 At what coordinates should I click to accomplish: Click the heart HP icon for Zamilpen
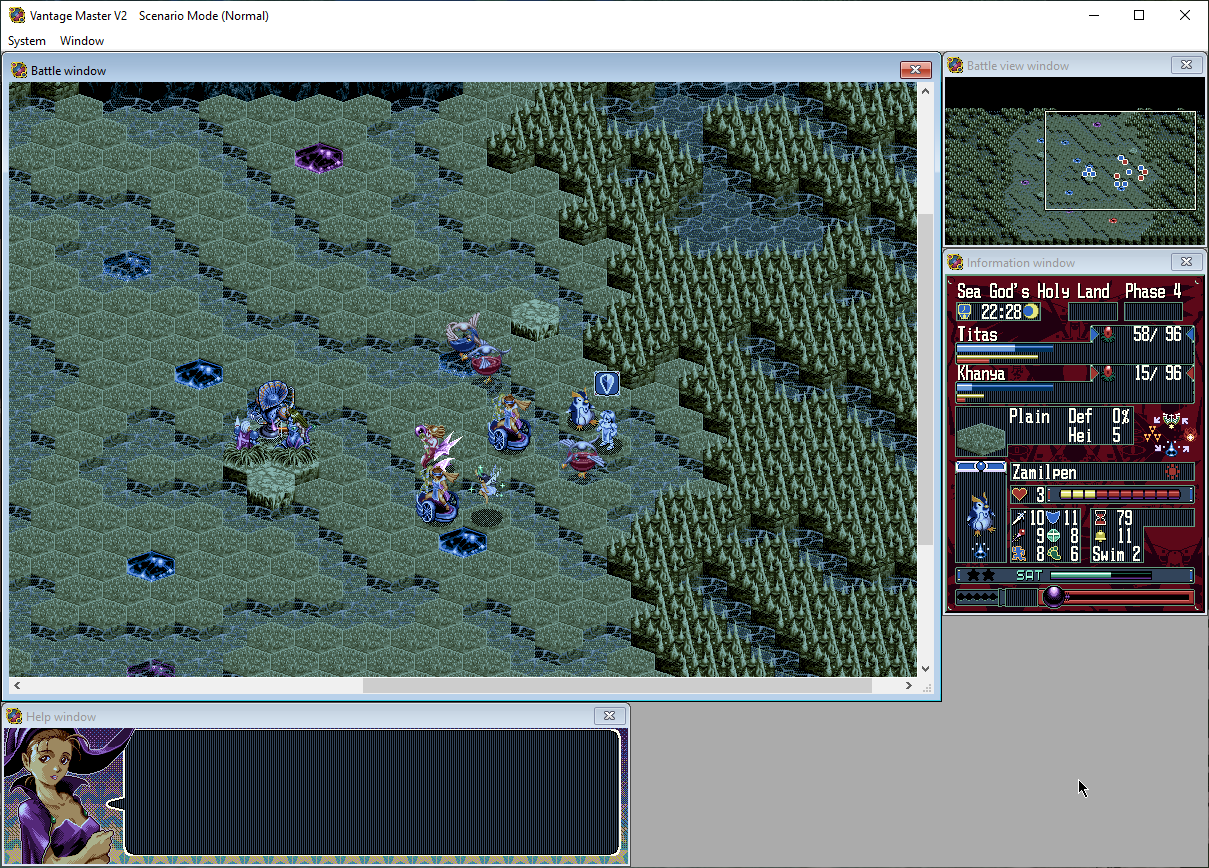[x=1020, y=494]
